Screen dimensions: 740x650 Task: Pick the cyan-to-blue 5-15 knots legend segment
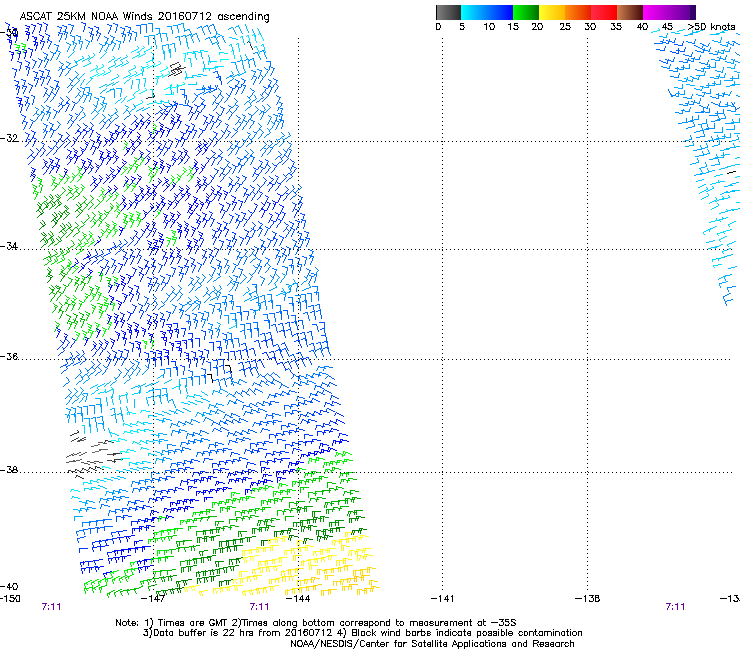[x=487, y=12]
